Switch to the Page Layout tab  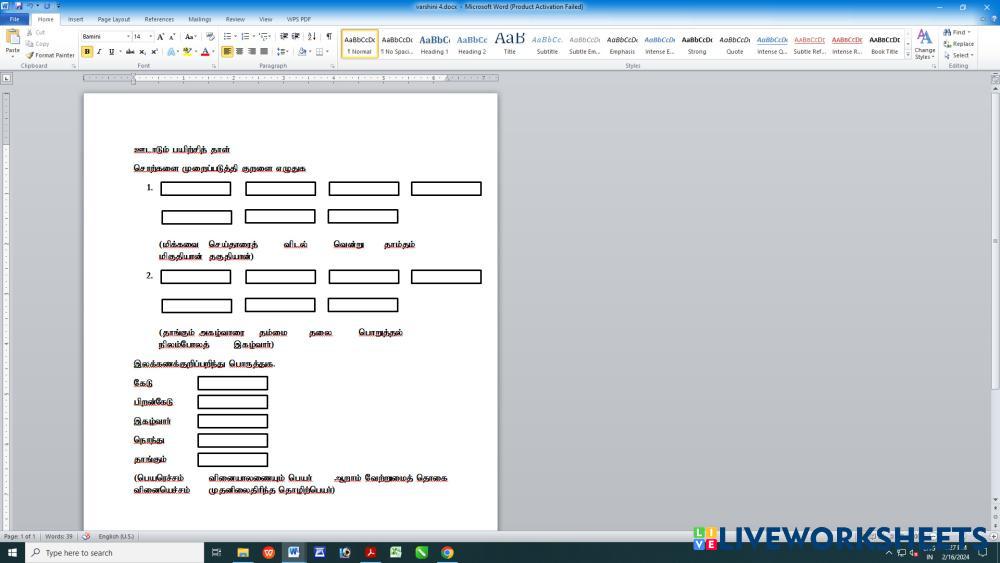point(113,19)
